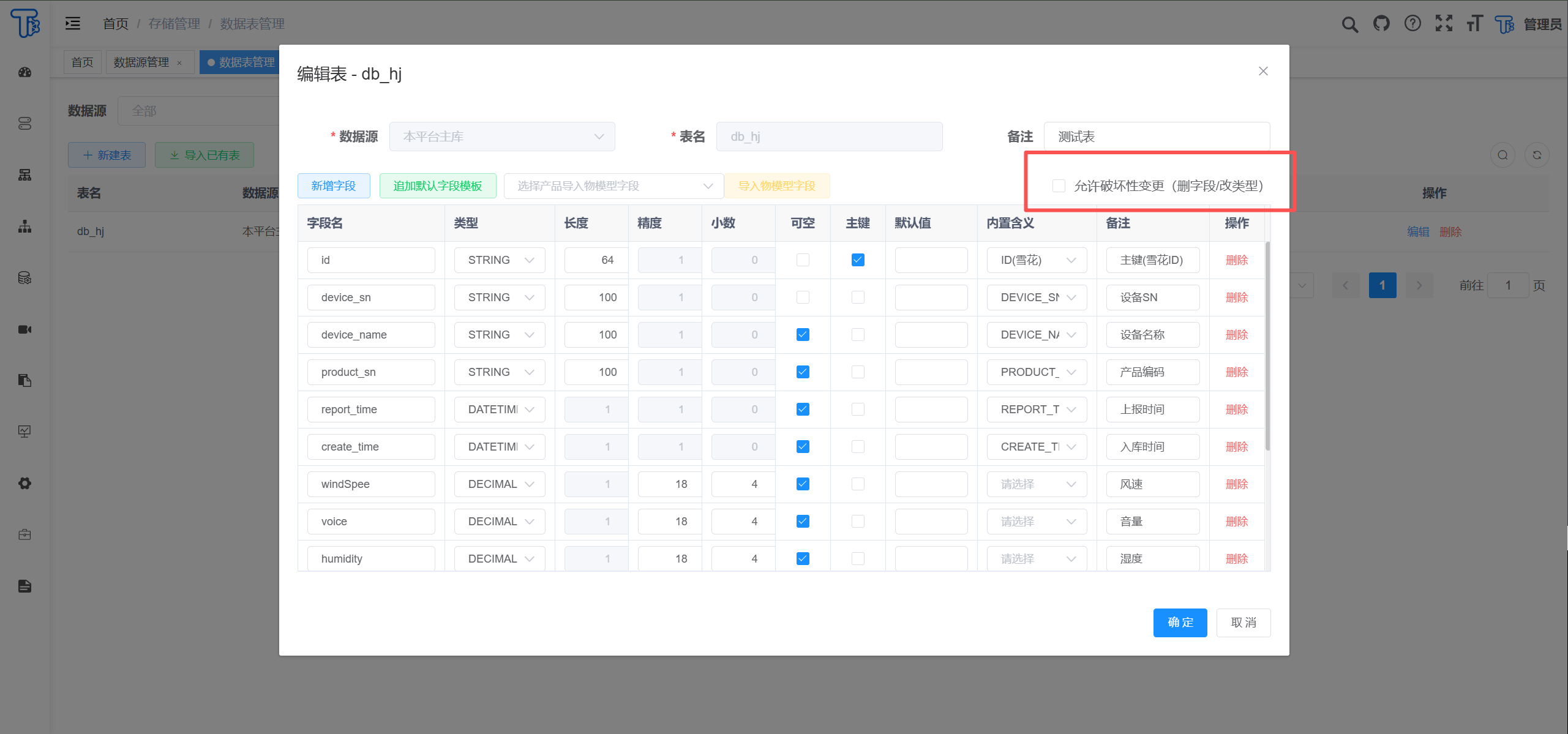This screenshot has height=734, width=1568.
Task: Open 内置含义 dropdown for create_time
Action: 1037,447
